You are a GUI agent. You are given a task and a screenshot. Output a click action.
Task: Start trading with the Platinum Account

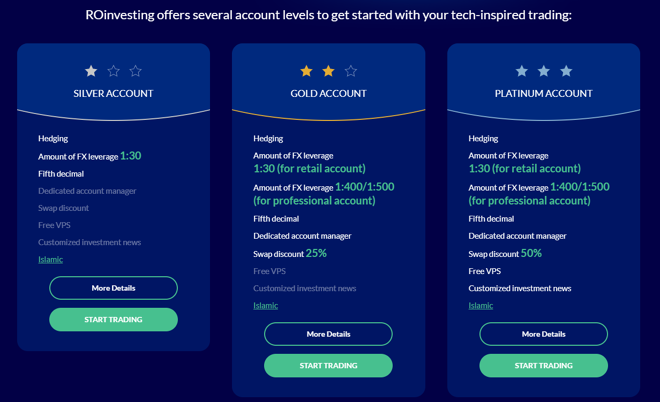543,365
